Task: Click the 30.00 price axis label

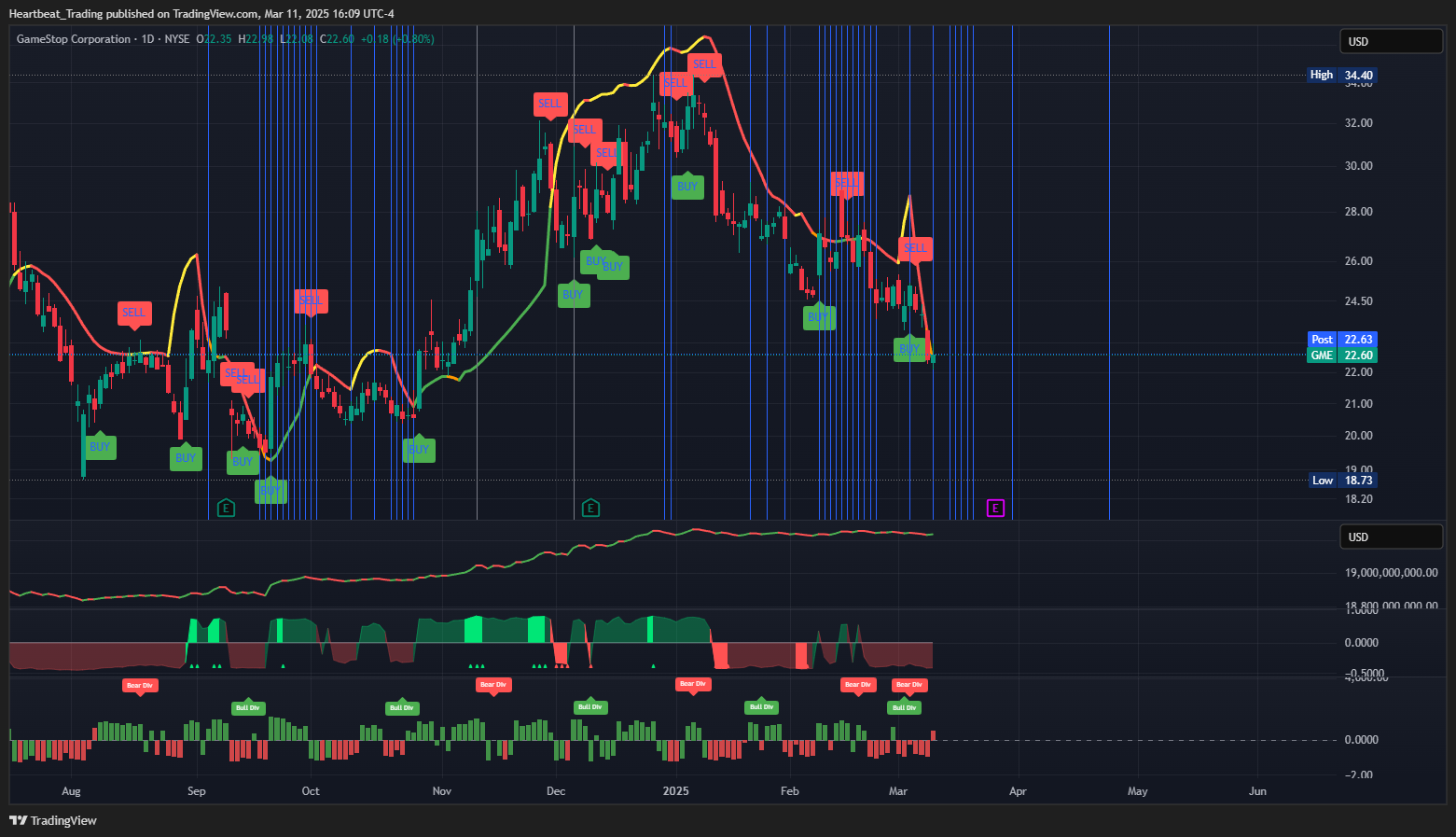Action: (1358, 166)
